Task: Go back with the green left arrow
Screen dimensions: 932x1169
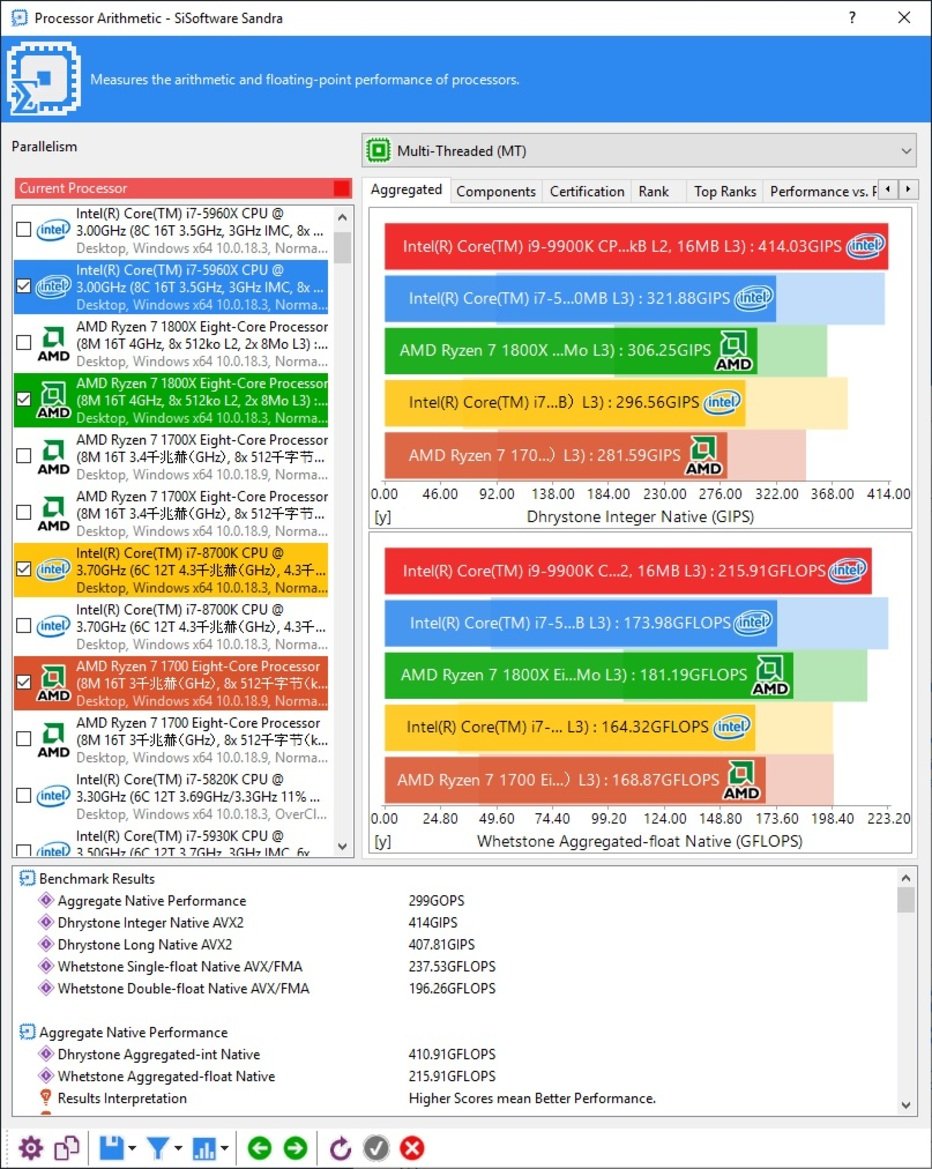Action: [259, 1147]
